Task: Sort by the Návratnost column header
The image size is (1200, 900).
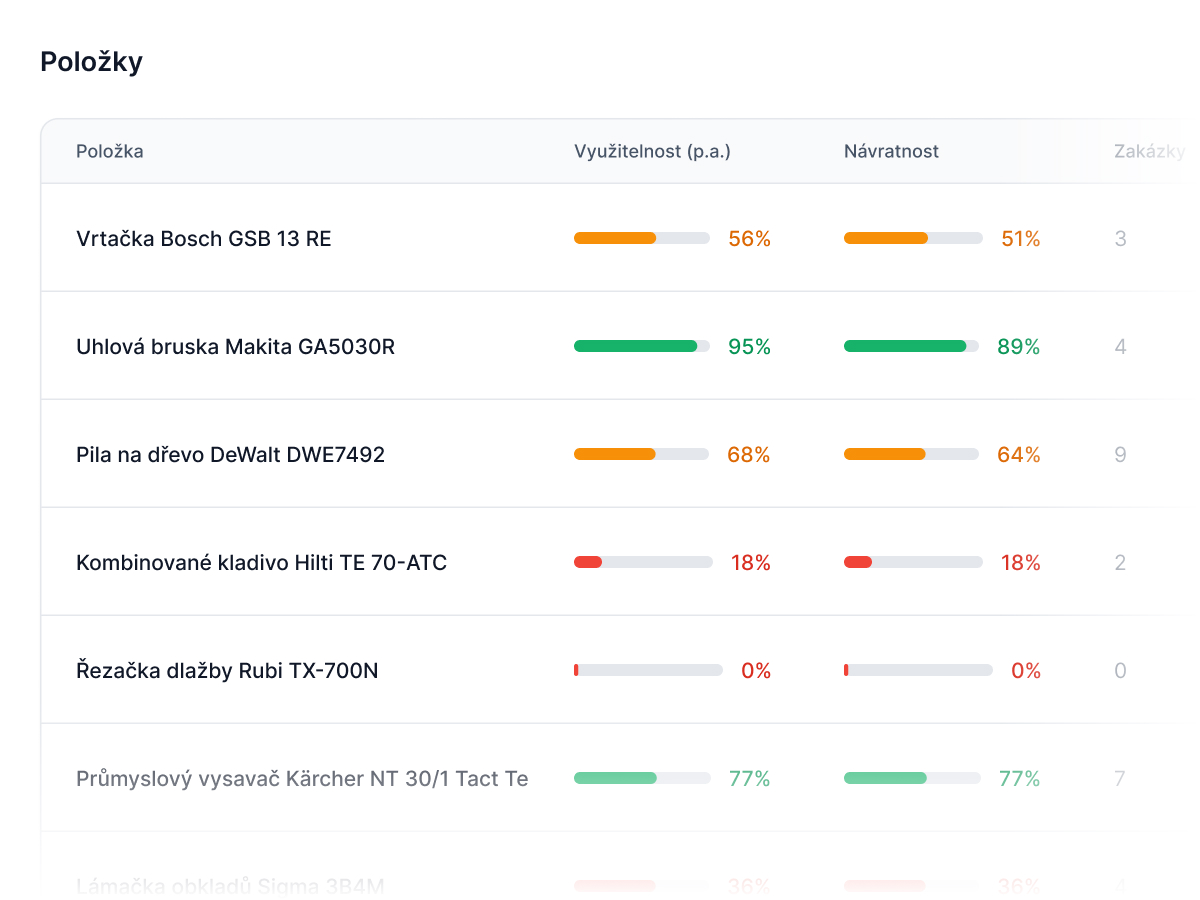Action: (x=891, y=152)
